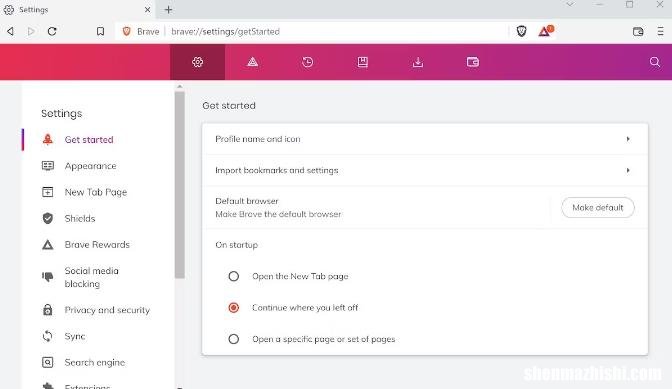672x389 pixels.
Task: Open the Get started settings section
Action: click(x=89, y=140)
